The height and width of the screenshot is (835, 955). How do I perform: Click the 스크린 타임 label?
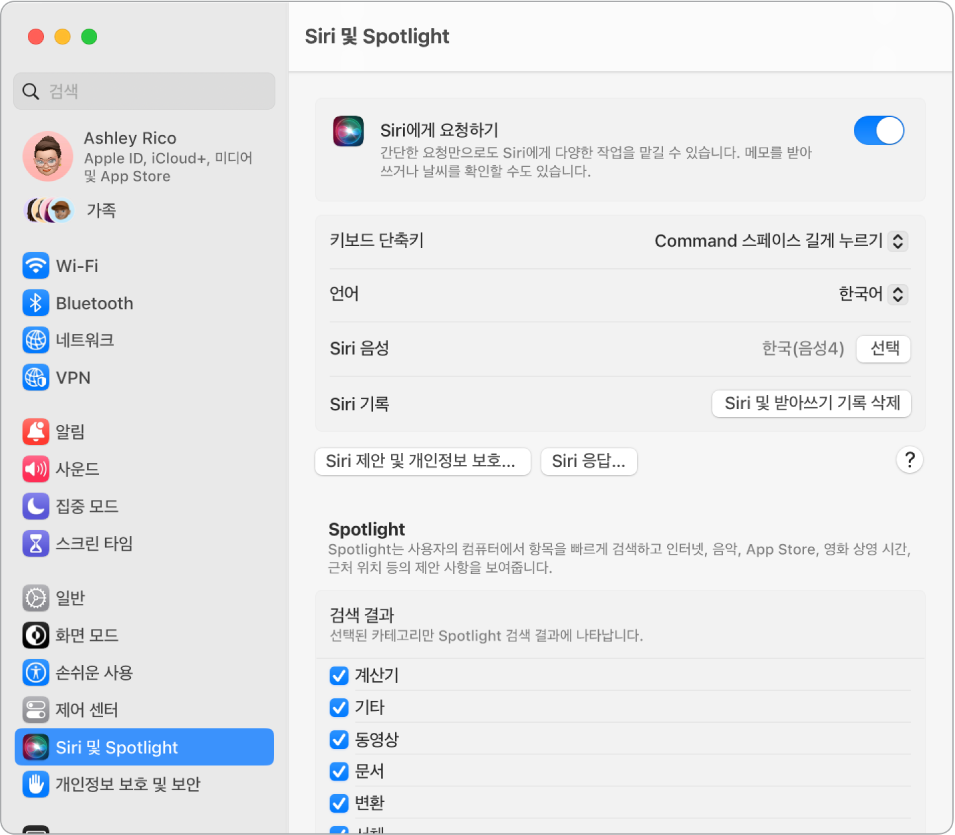point(94,543)
